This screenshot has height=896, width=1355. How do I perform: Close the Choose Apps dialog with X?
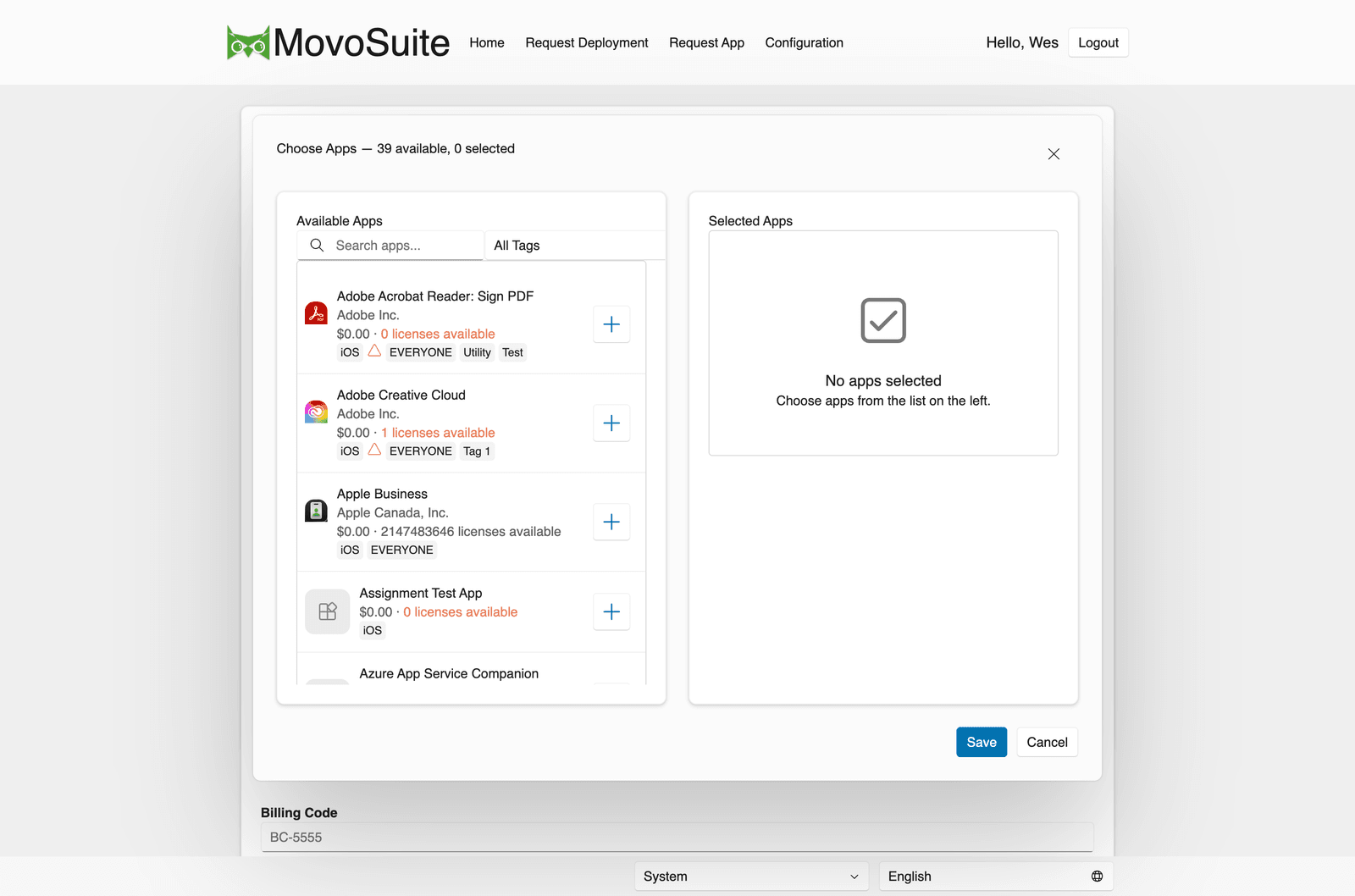1054,154
